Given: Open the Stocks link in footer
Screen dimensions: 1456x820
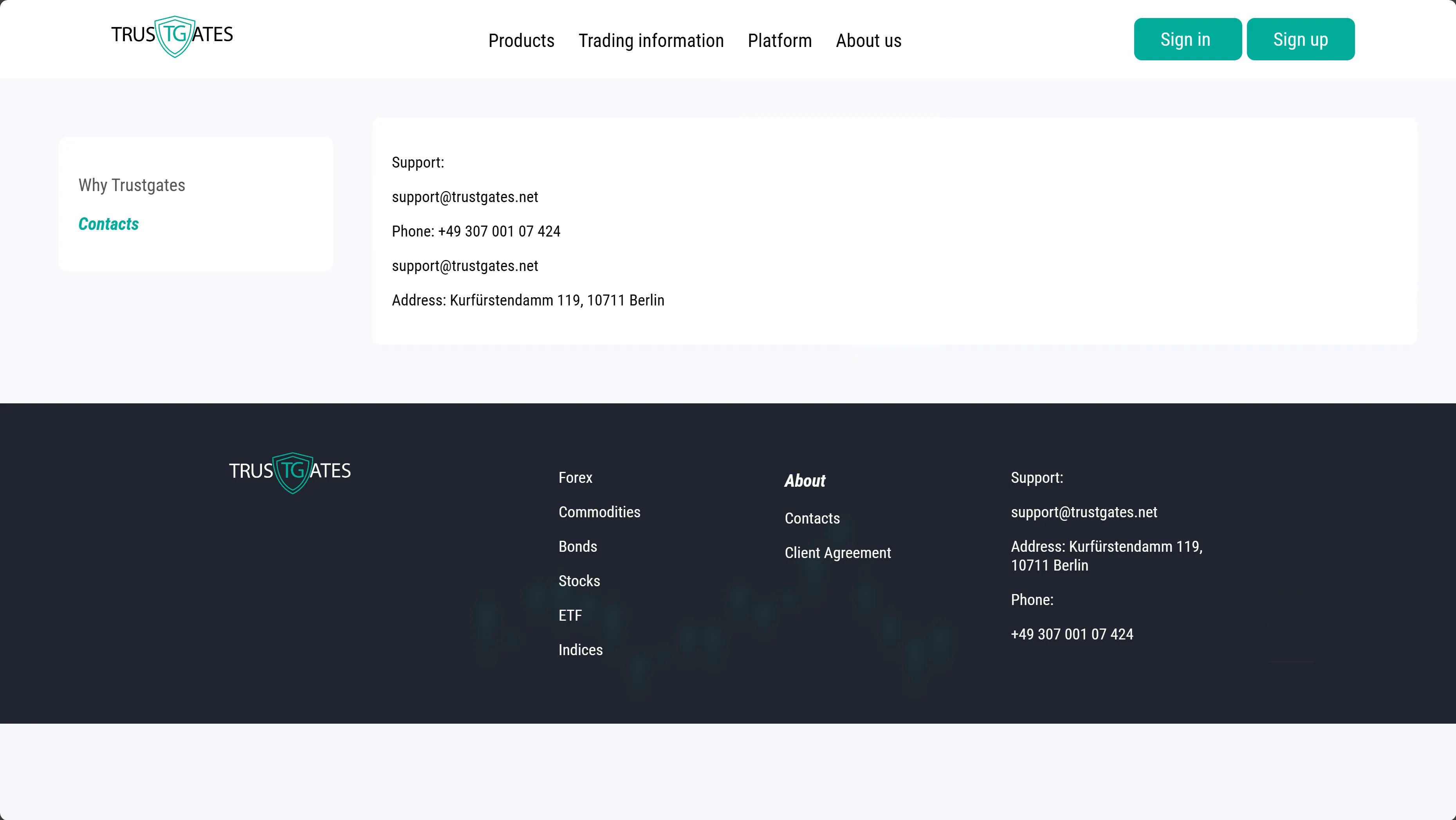Looking at the screenshot, I should [579, 582].
